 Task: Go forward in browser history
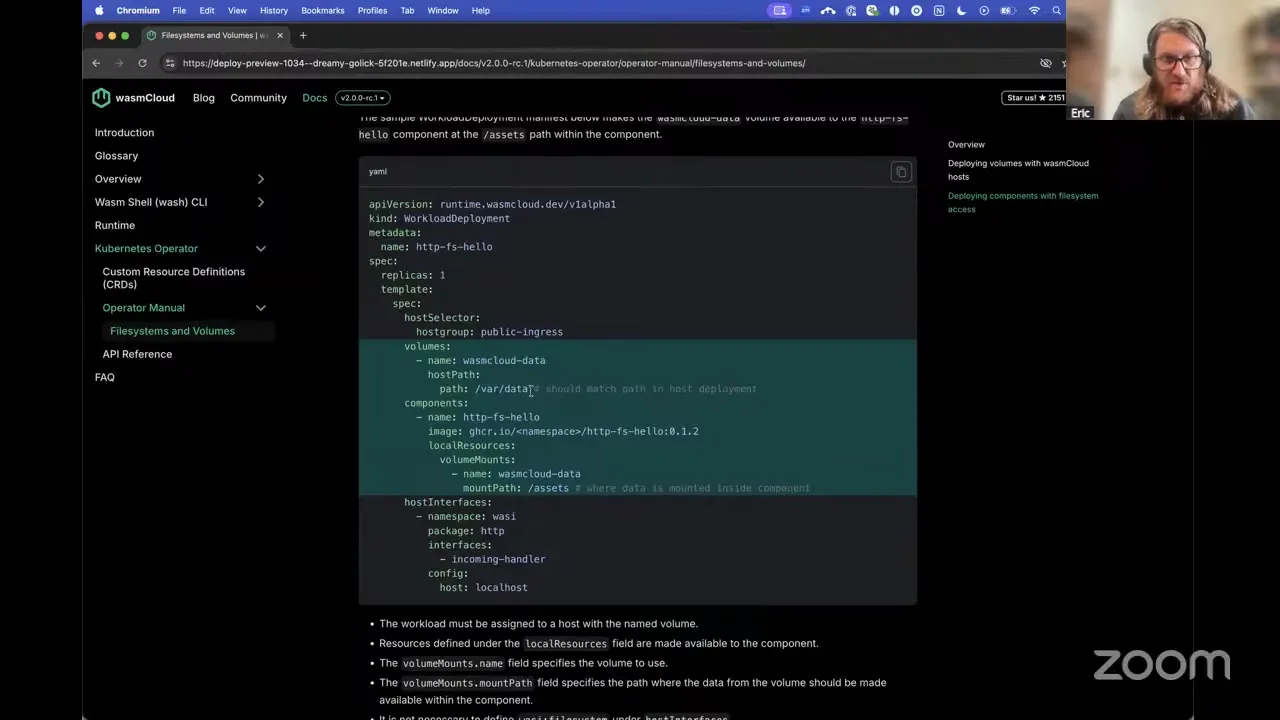[x=119, y=63]
